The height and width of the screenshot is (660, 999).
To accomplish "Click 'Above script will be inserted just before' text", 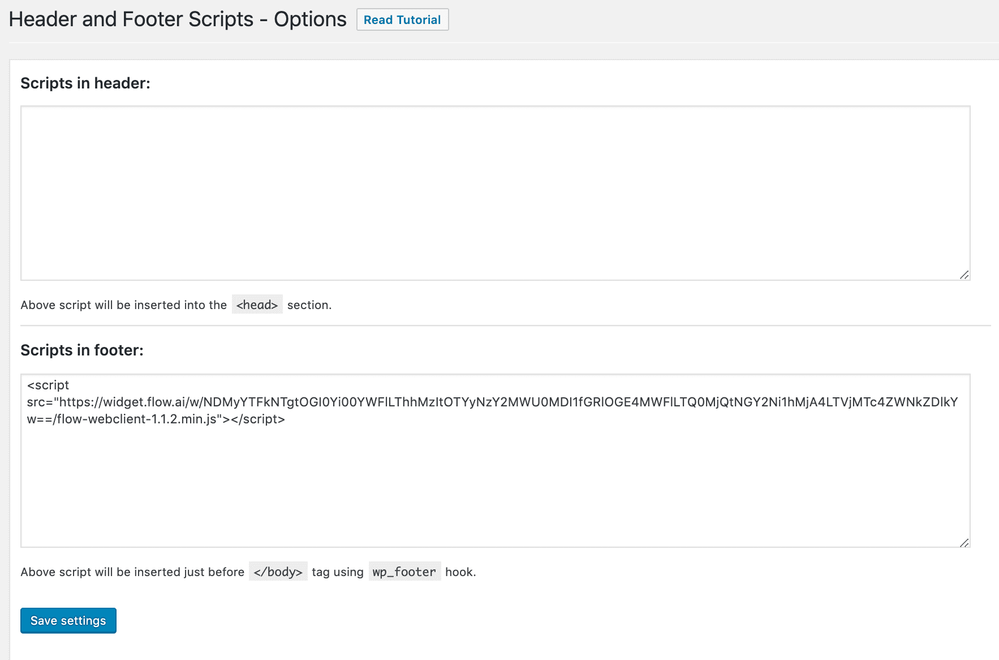I will (133, 572).
